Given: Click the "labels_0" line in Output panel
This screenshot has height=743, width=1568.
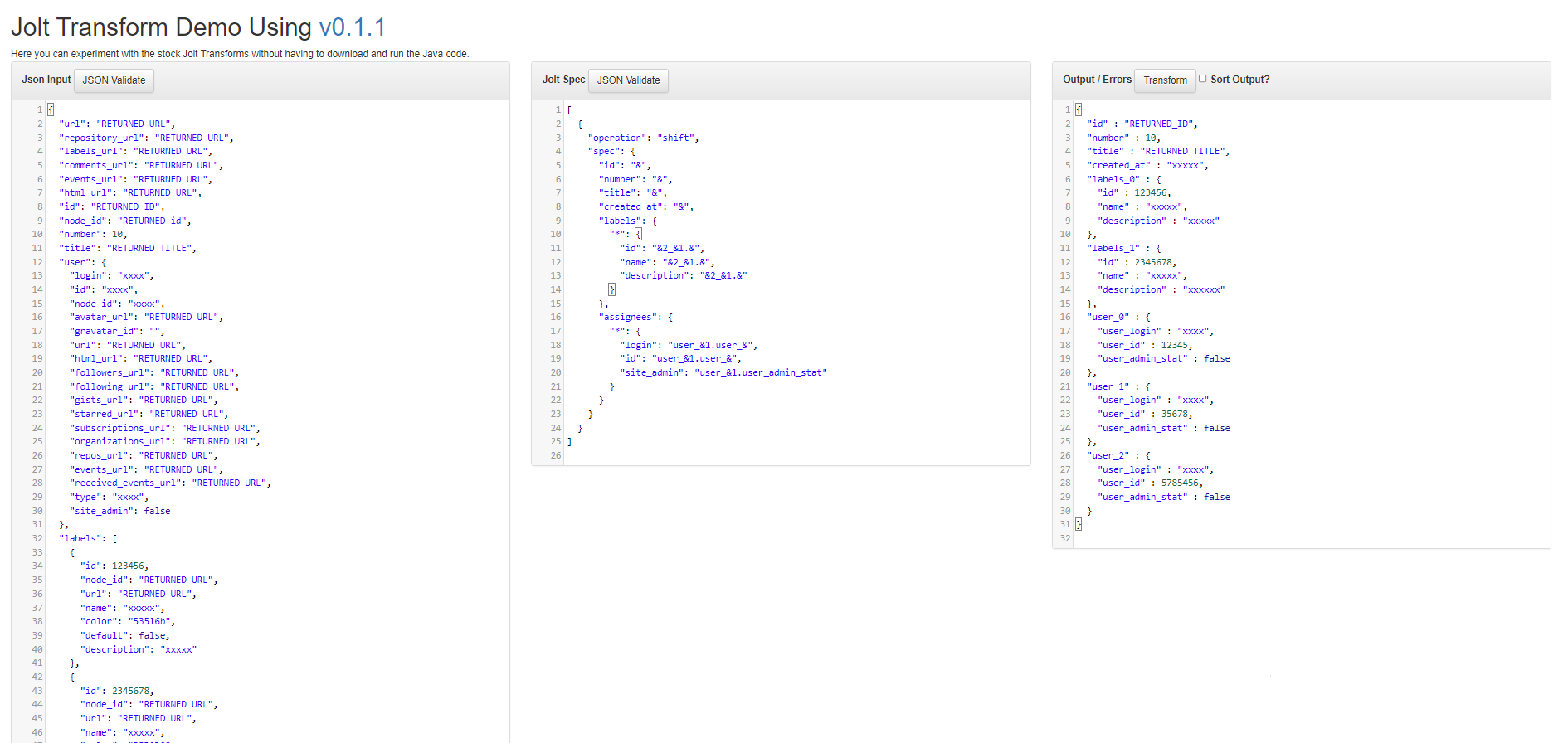Looking at the screenshot, I should click(1124, 179).
